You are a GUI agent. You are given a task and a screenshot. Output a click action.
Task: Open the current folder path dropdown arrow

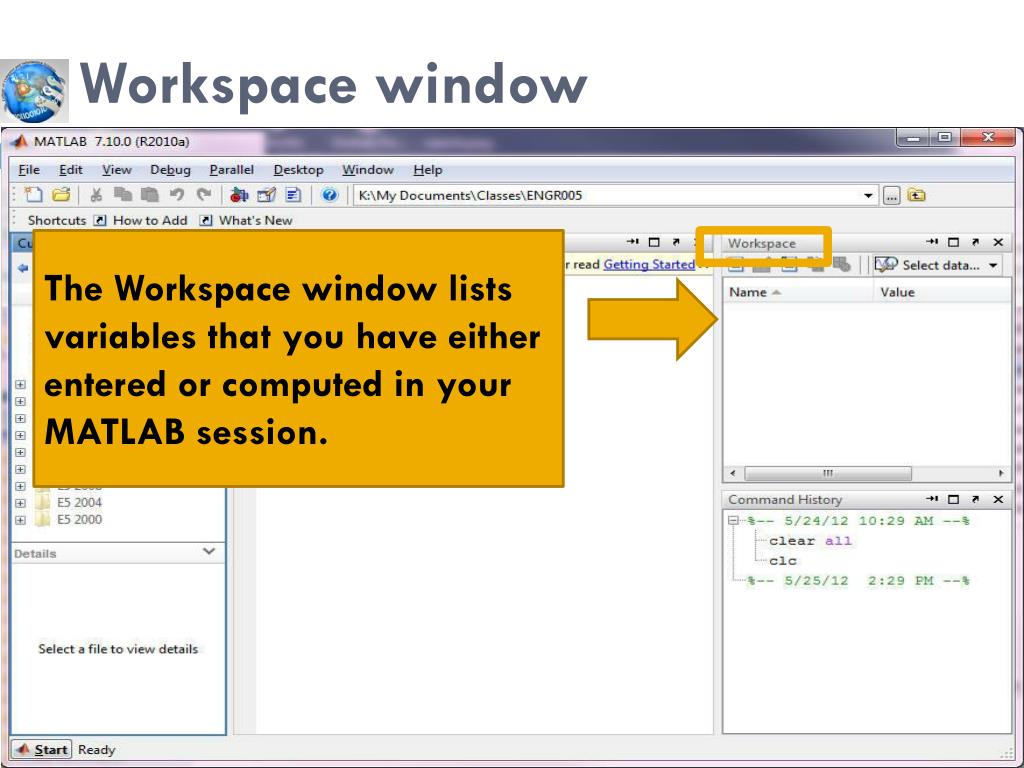868,195
